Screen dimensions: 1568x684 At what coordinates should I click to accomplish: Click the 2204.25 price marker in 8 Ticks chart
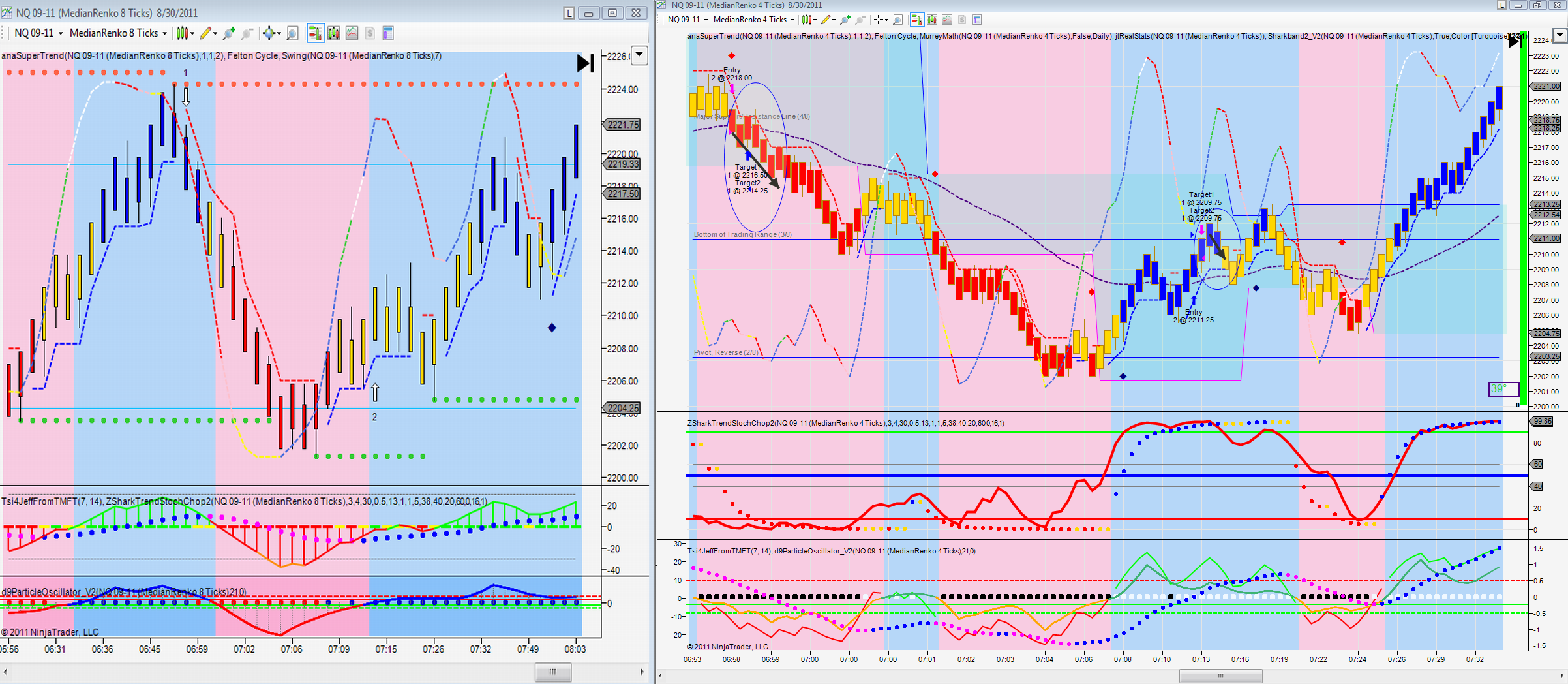622,408
